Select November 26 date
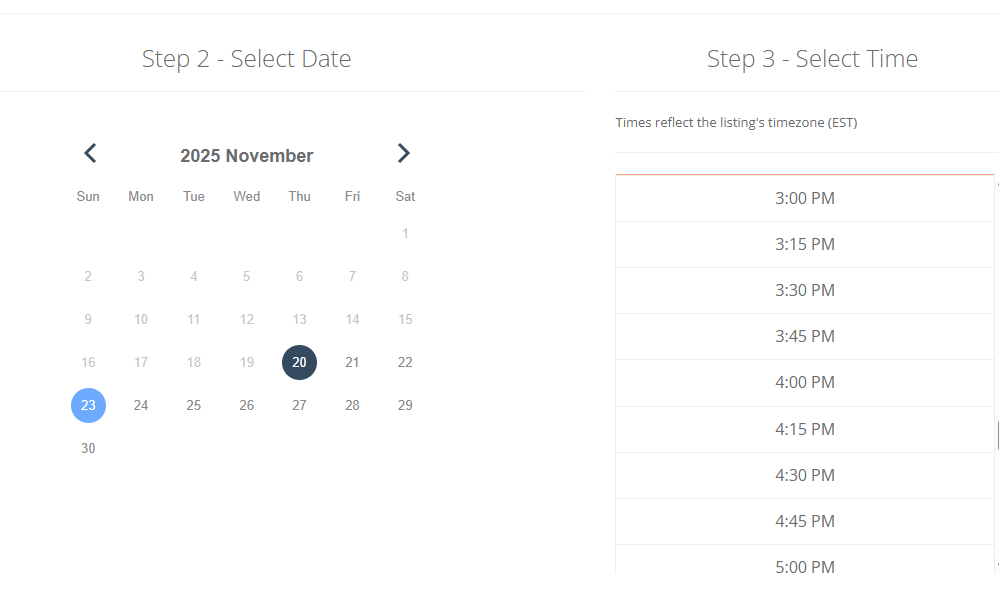This screenshot has width=999, height=610. click(247, 405)
